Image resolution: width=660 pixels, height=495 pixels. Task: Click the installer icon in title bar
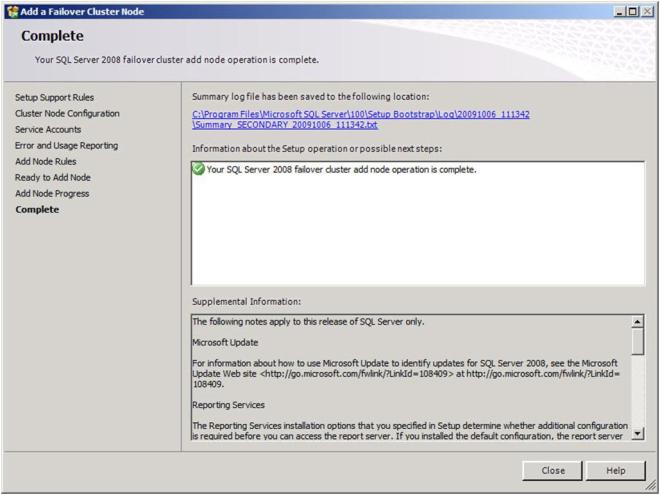(x=11, y=10)
